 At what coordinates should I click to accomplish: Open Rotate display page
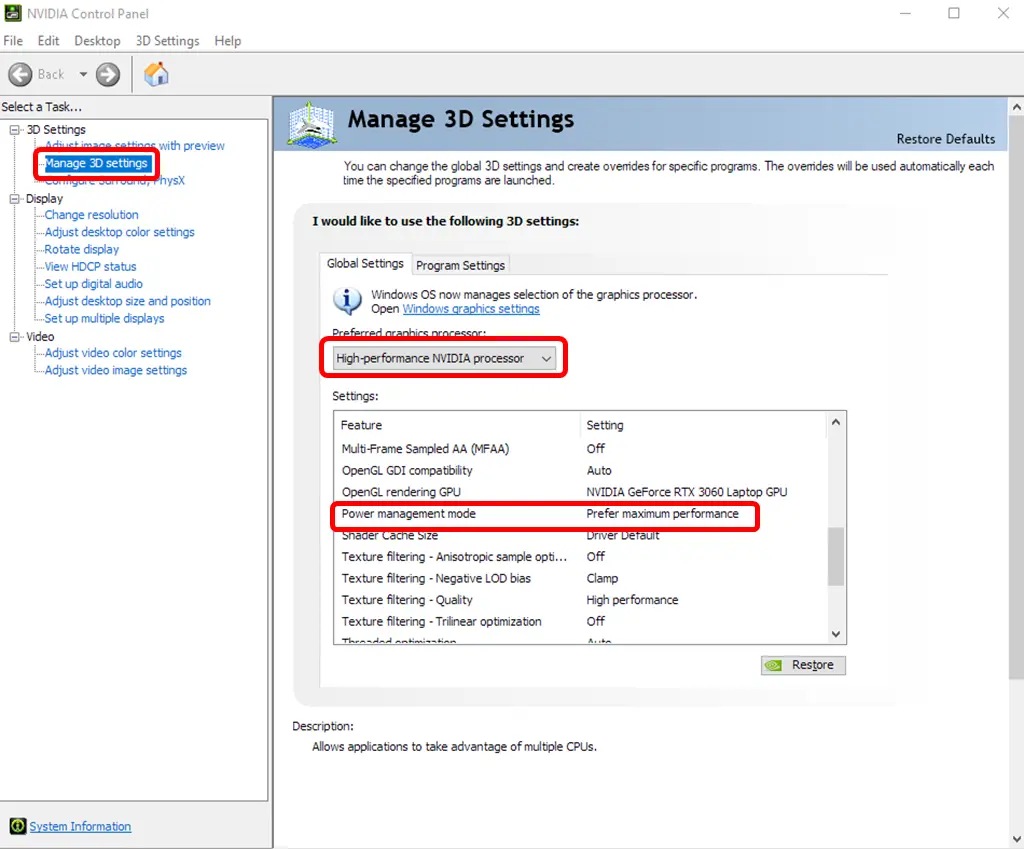click(82, 249)
